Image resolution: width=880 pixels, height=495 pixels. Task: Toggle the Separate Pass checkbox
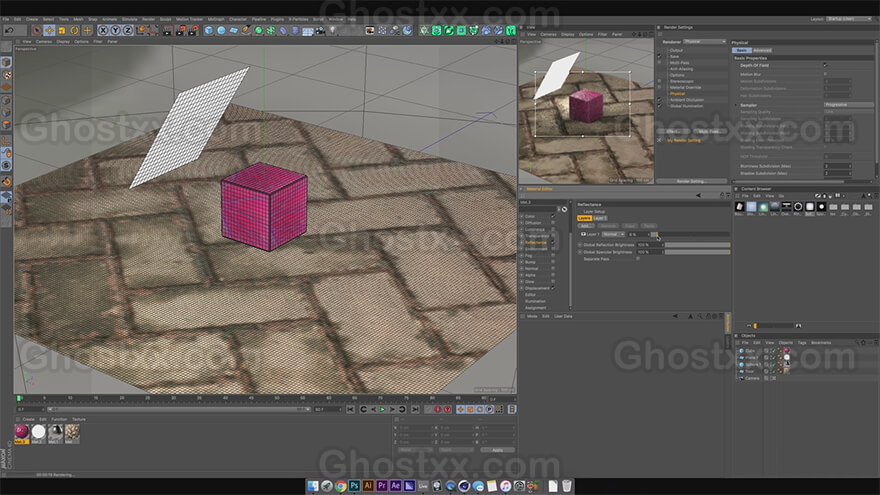coord(638,259)
